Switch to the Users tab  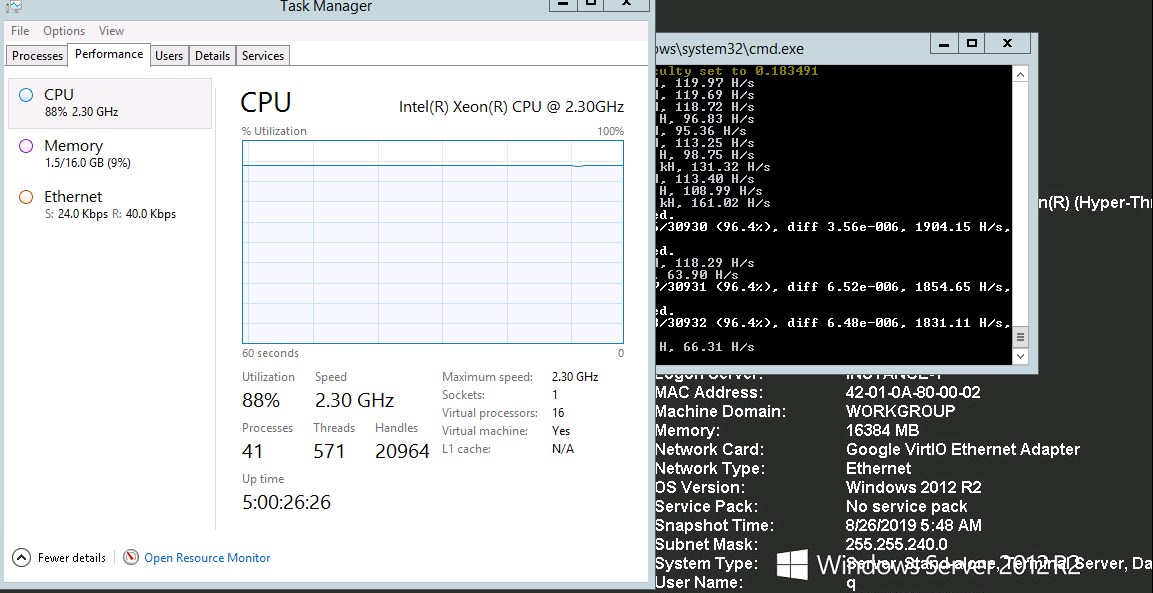pyautogui.click(x=169, y=56)
